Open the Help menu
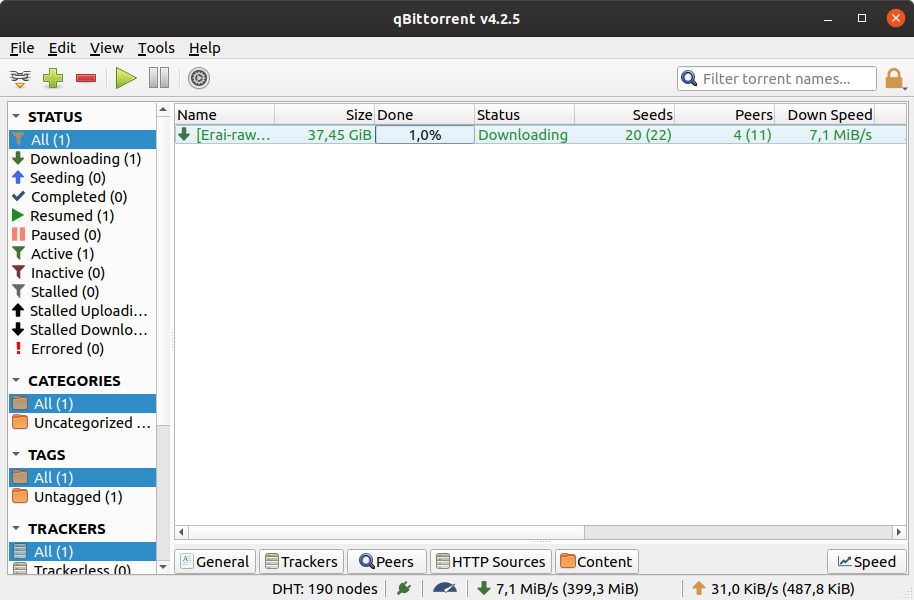Image resolution: width=914 pixels, height=600 pixels. tap(205, 48)
